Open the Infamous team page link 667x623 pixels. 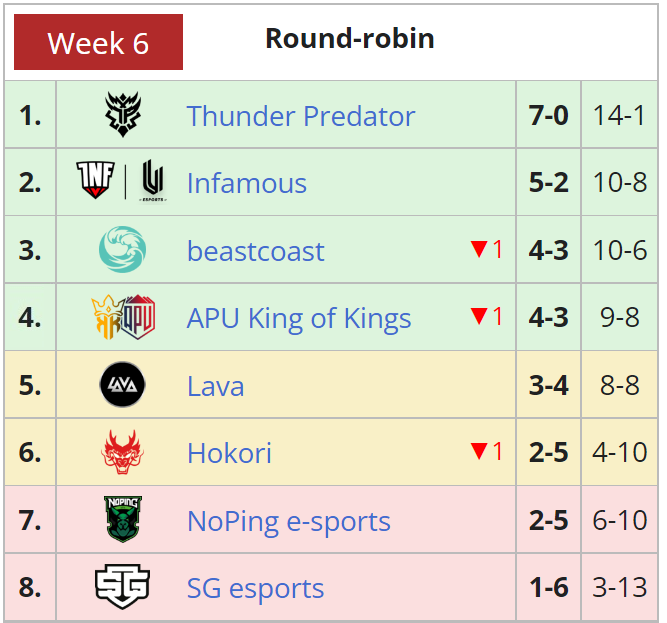(247, 183)
